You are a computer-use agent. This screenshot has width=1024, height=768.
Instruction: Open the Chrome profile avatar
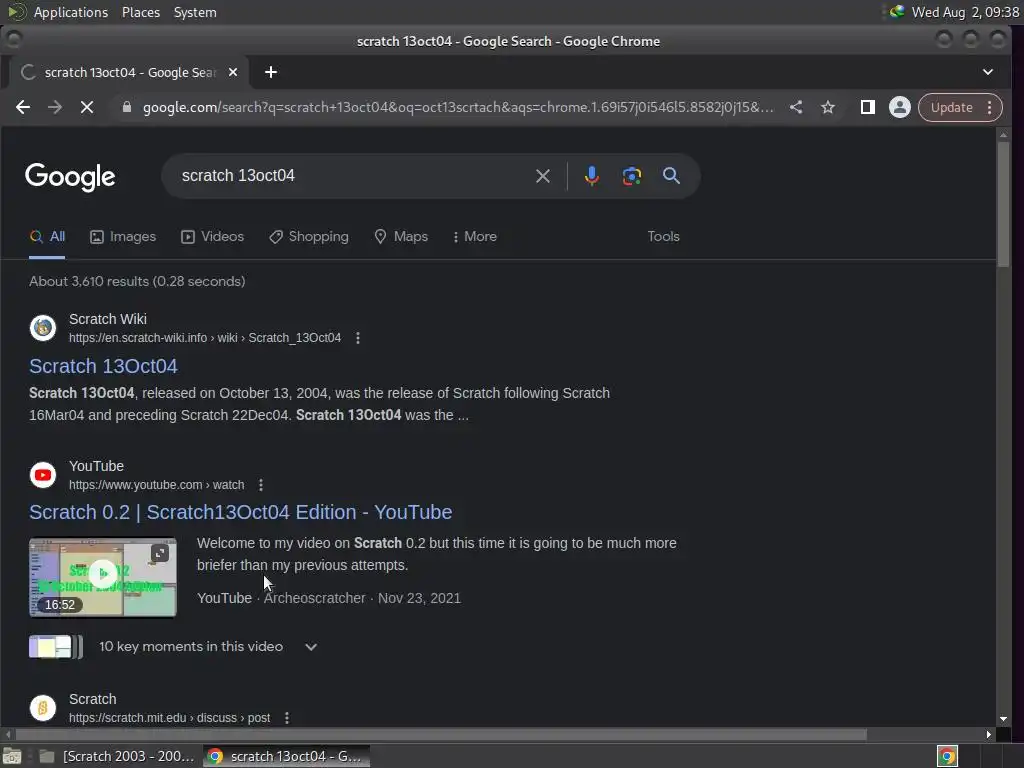point(899,107)
